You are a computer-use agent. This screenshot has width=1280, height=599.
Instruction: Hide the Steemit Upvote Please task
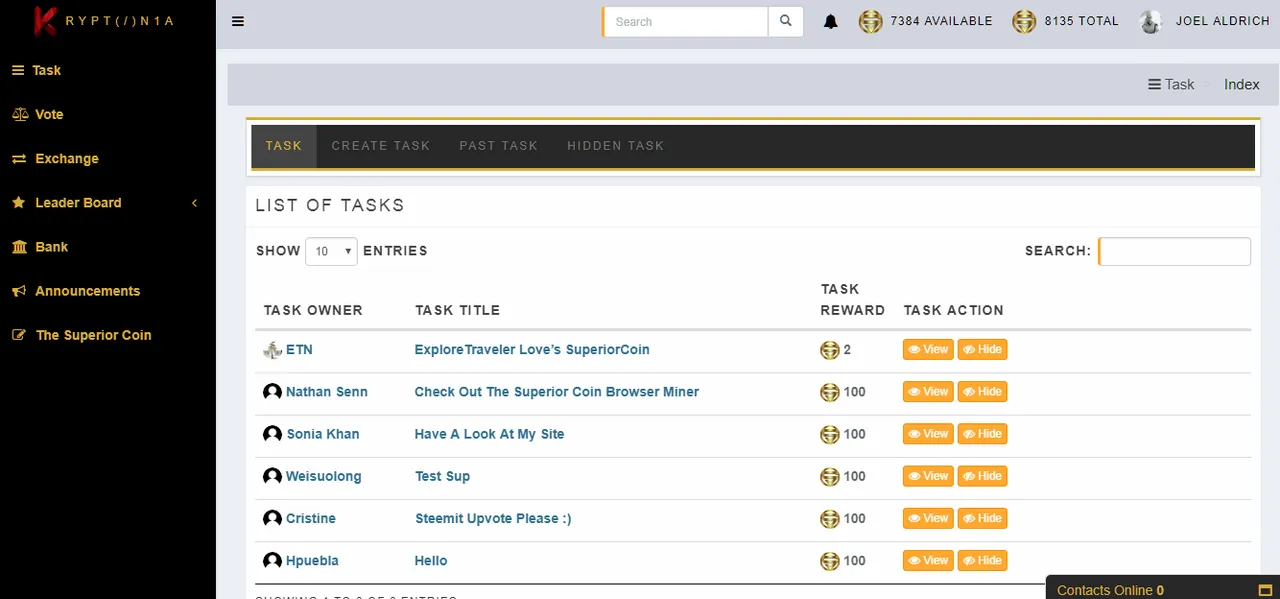982,517
